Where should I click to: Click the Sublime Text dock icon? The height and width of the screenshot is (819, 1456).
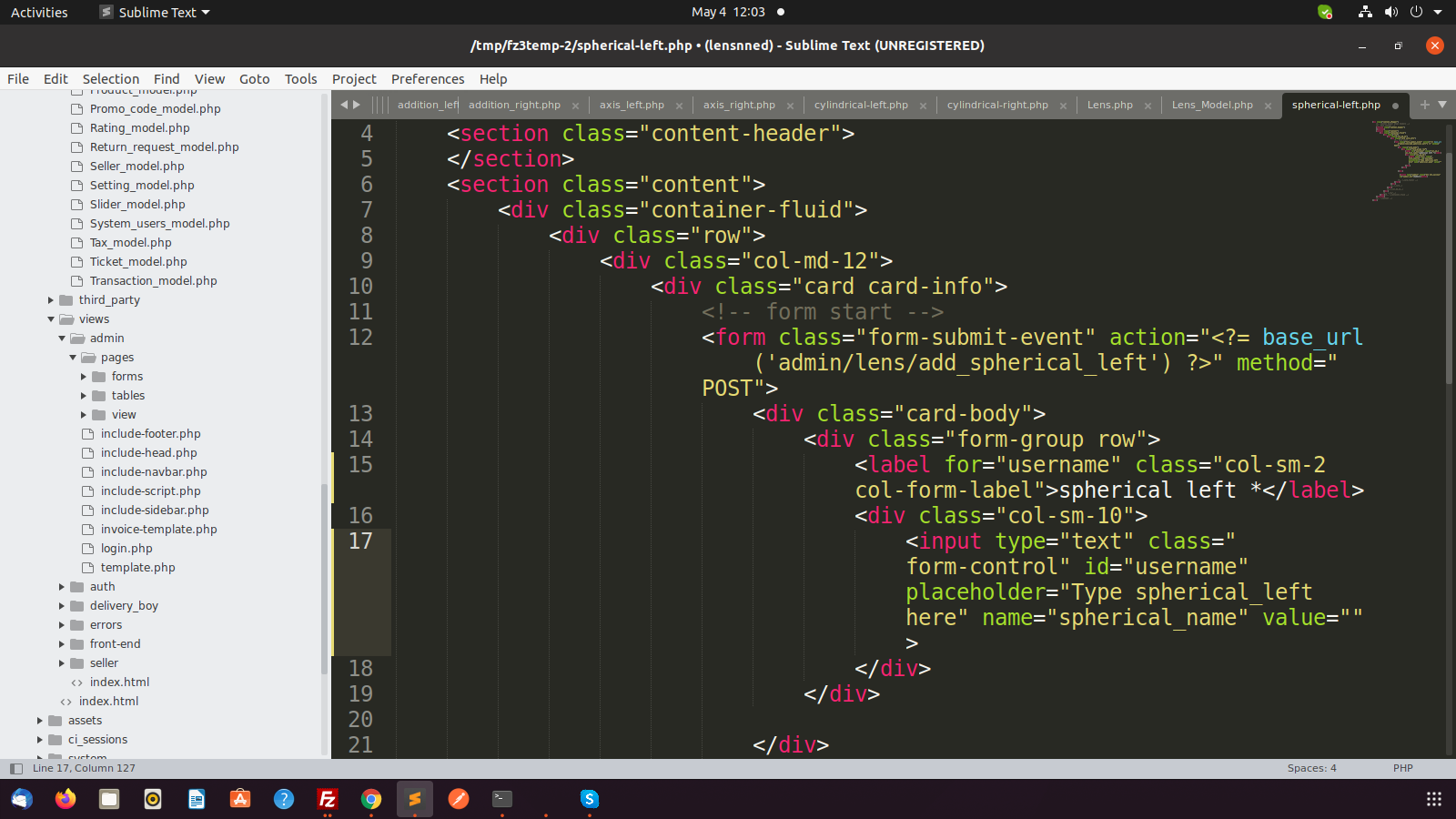click(x=415, y=799)
